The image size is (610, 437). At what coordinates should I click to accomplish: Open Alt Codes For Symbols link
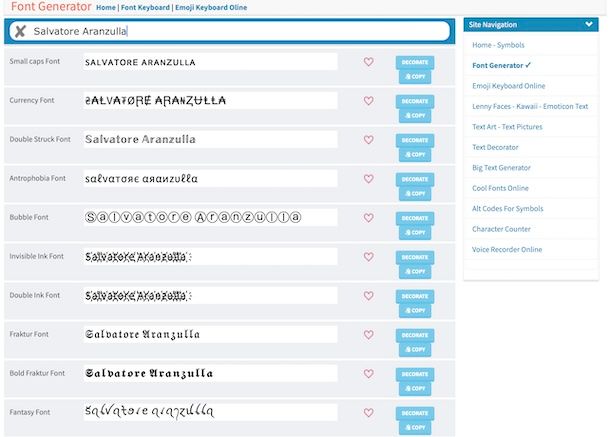(x=508, y=209)
